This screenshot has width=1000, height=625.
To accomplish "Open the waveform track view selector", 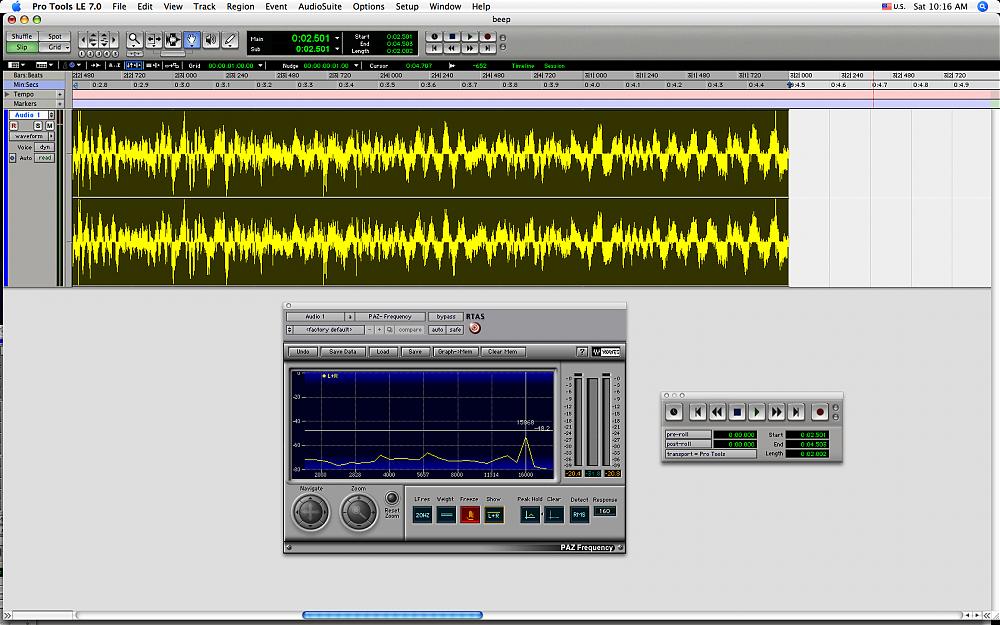I will (x=33, y=136).
